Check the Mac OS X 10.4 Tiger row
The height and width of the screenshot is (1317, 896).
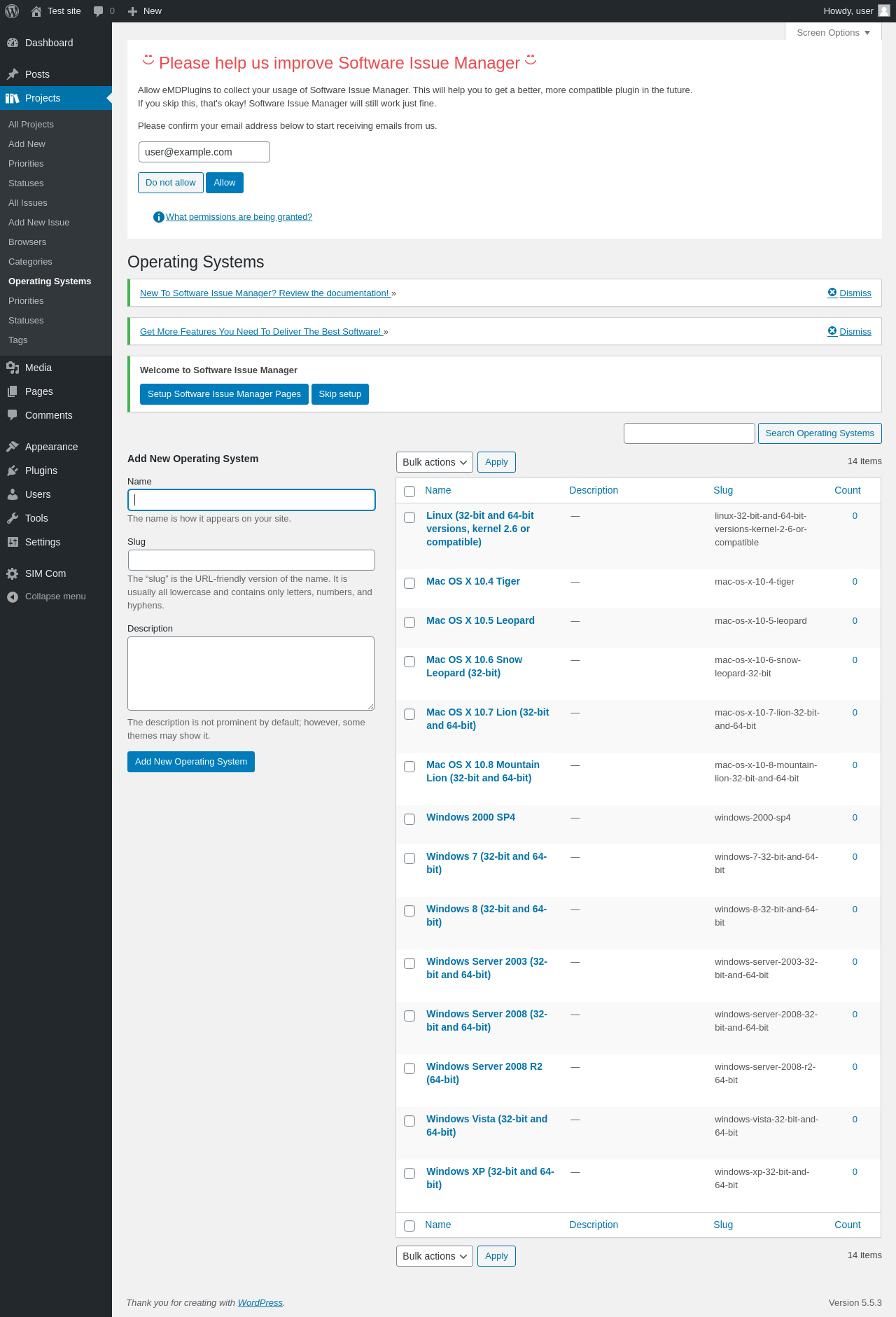tap(409, 583)
